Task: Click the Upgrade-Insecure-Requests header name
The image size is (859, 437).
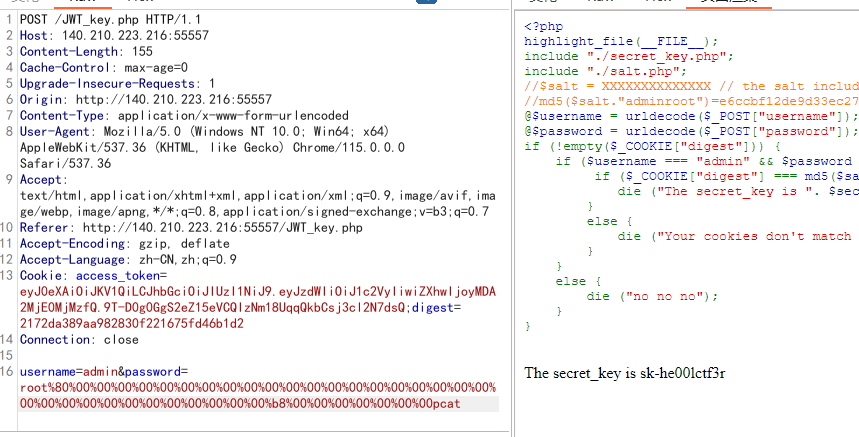Action: point(107,84)
